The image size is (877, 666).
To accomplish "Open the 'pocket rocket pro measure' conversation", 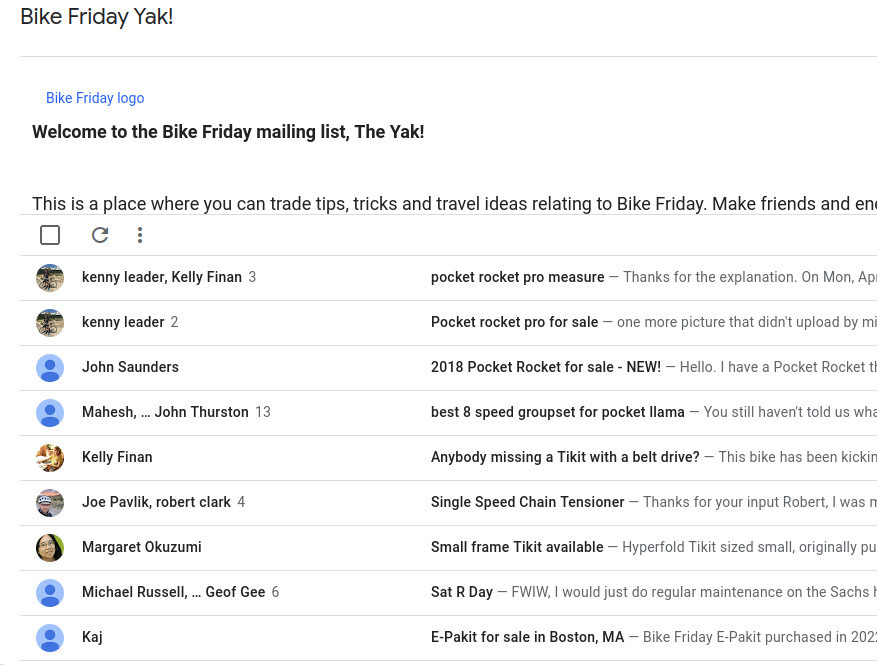I will click(517, 277).
